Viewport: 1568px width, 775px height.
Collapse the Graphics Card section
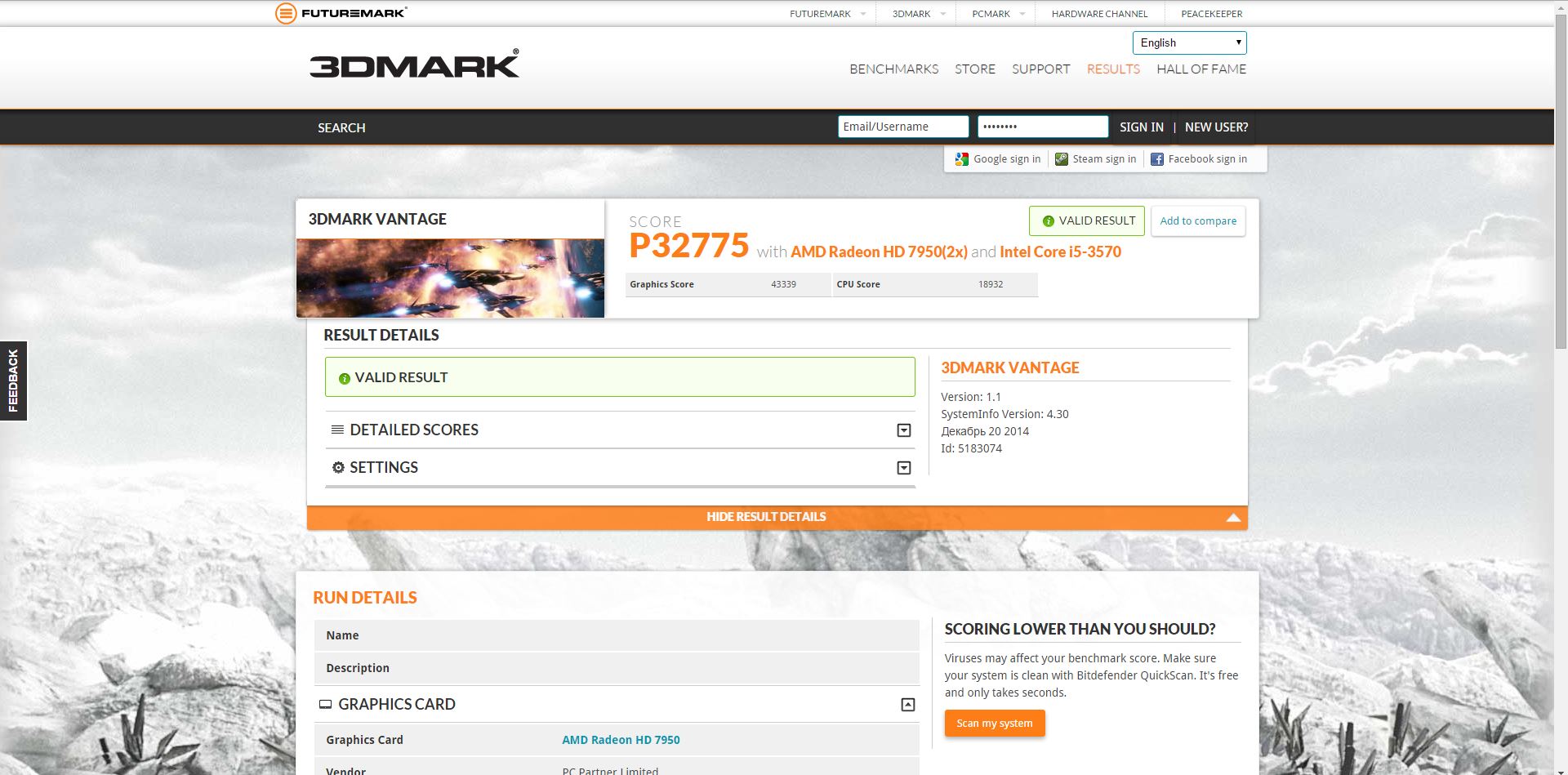point(908,705)
